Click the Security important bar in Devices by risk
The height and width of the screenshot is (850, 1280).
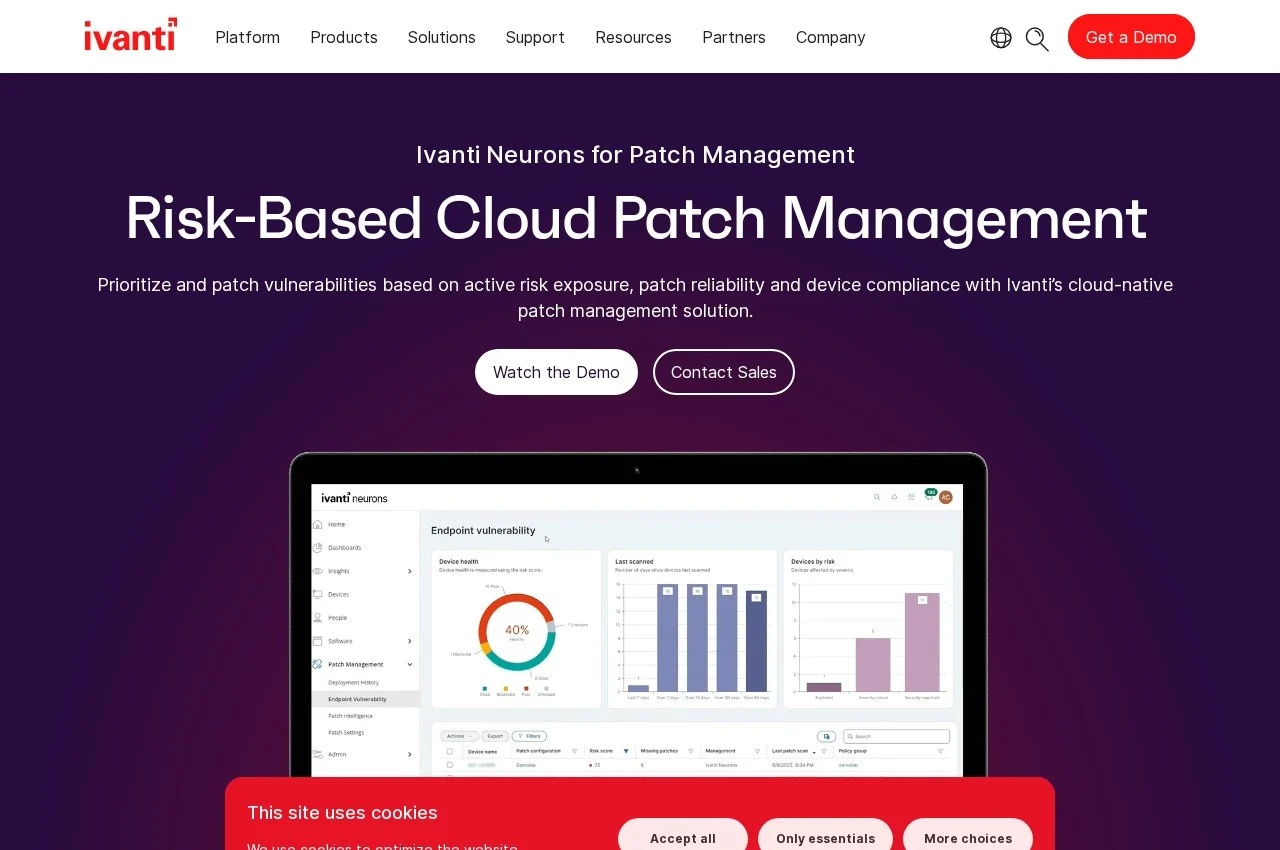(922, 642)
